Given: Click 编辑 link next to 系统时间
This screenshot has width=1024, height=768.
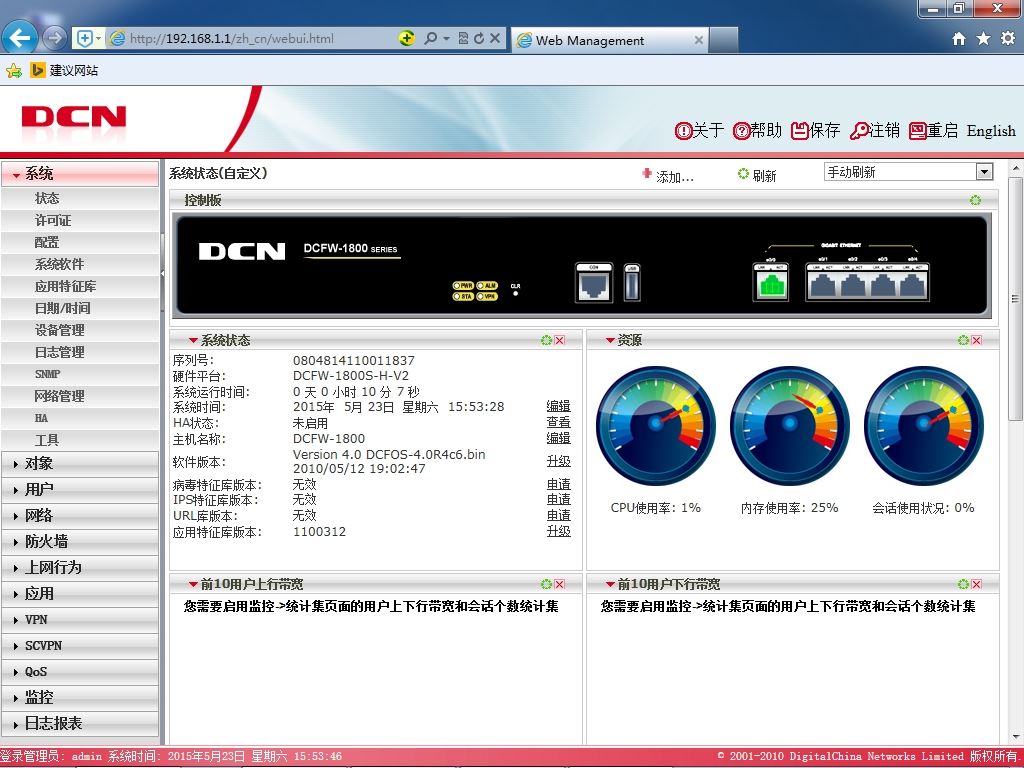Looking at the screenshot, I should [558, 406].
